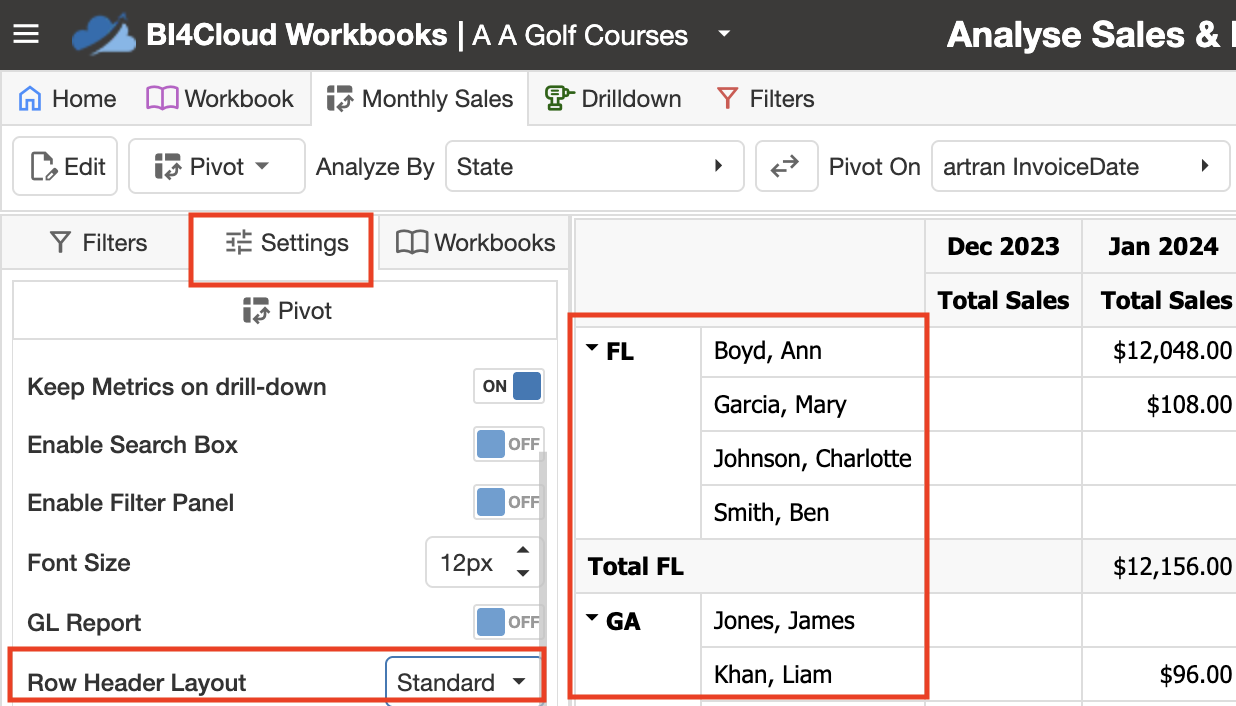Select the Jones, James row
This screenshot has height=706, width=1236.
tap(813, 621)
